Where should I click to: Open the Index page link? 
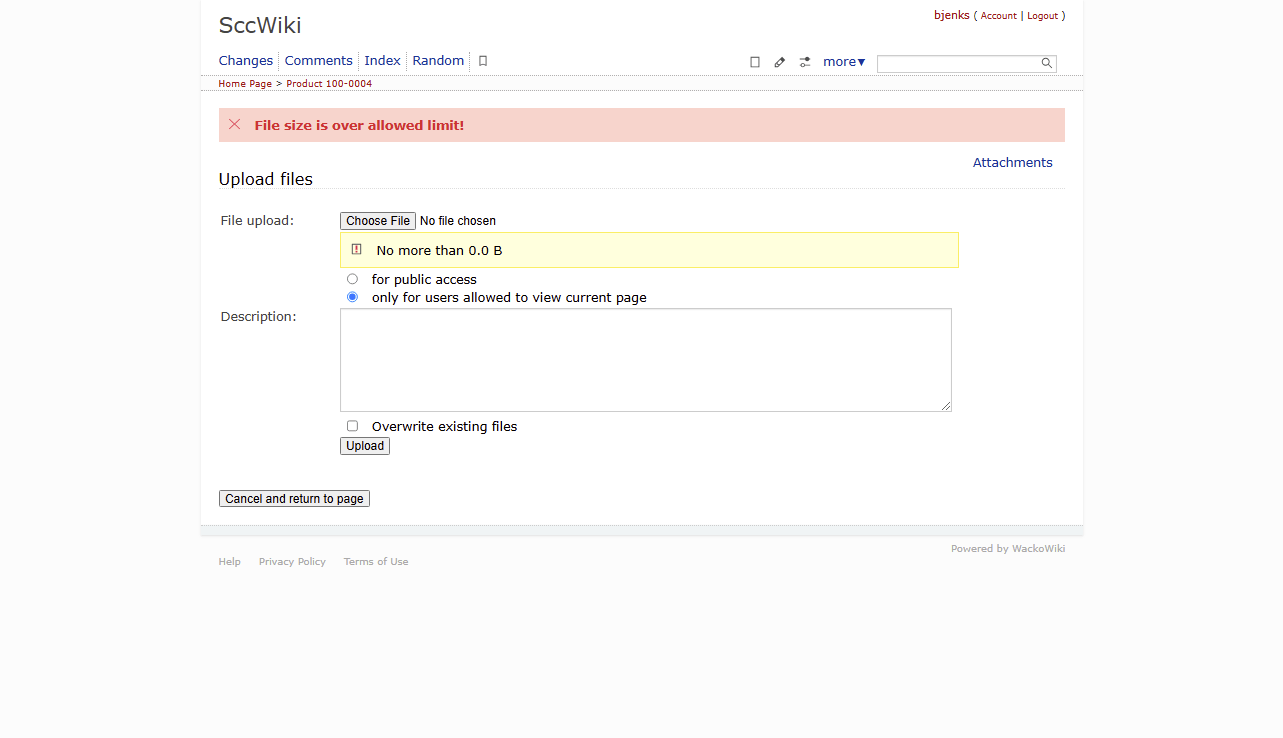382,61
